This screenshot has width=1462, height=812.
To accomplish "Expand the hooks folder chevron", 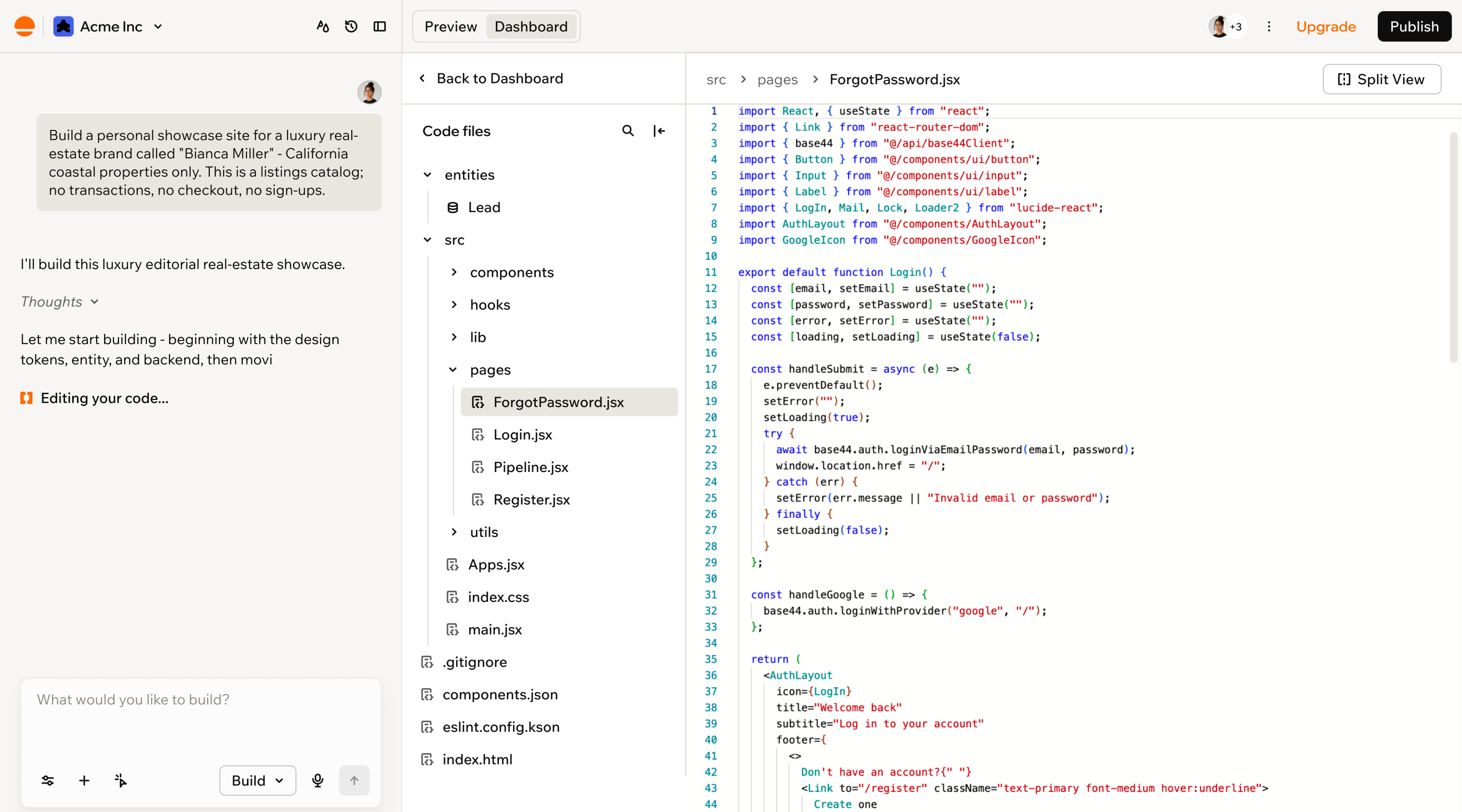I will [x=453, y=305].
